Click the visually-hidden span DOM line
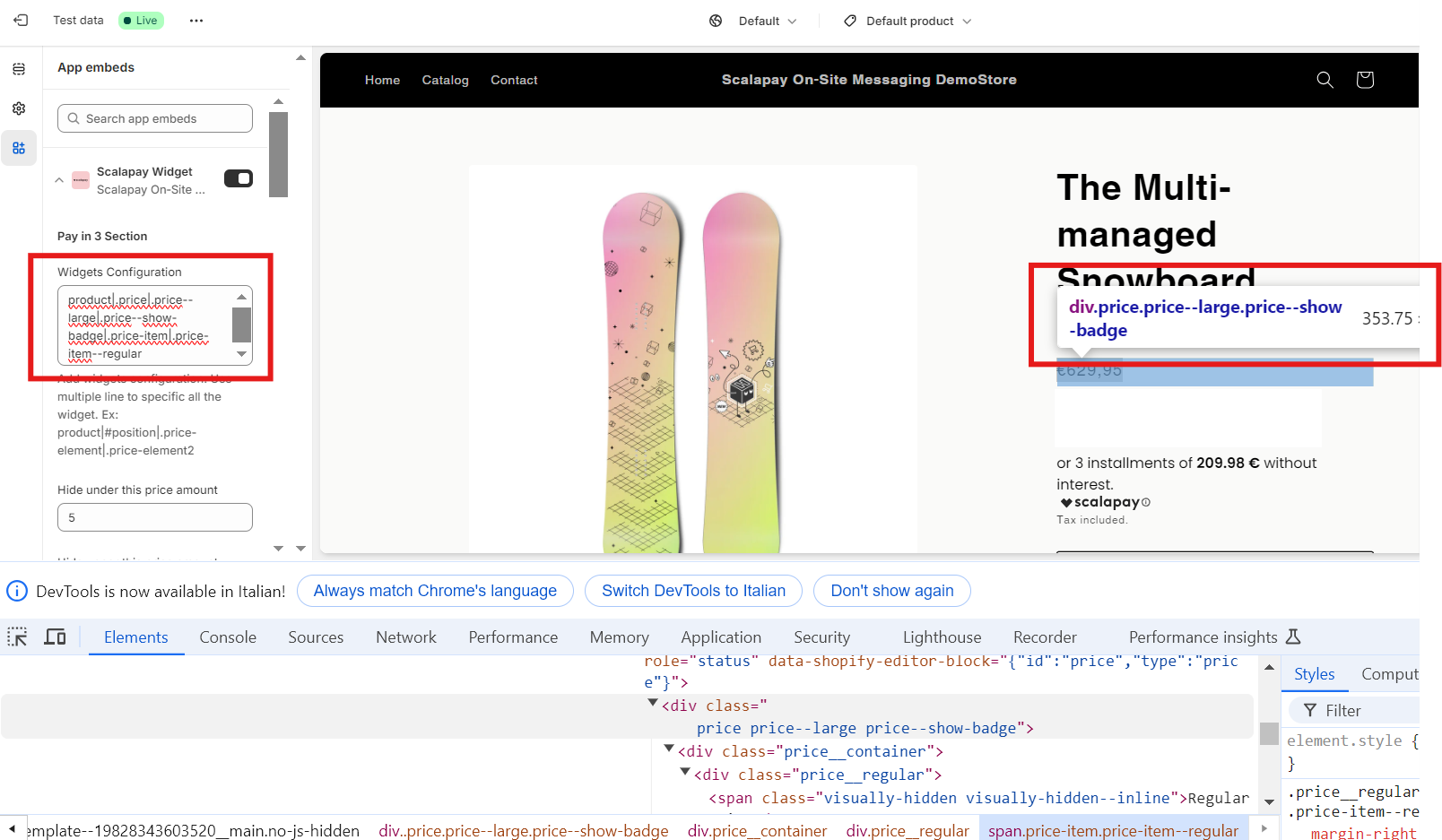1442x840 pixels. click(978, 798)
